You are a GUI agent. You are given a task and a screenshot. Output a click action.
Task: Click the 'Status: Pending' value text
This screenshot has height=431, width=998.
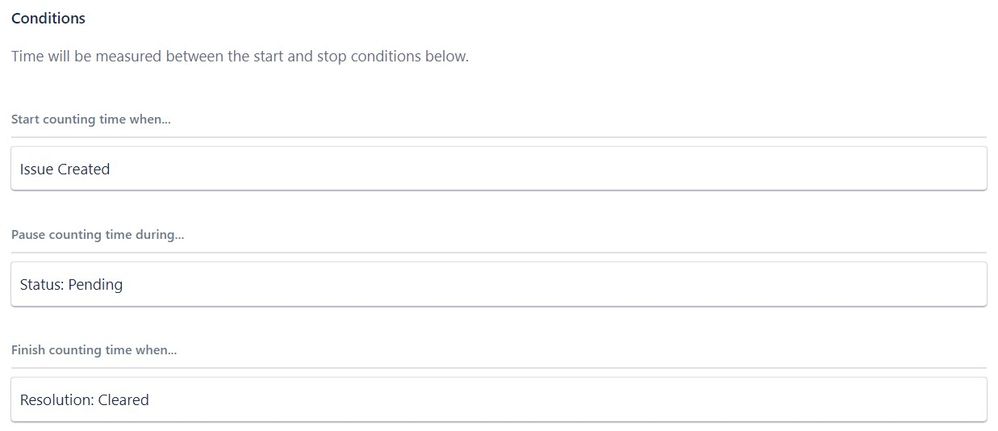pyautogui.click(x=71, y=285)
